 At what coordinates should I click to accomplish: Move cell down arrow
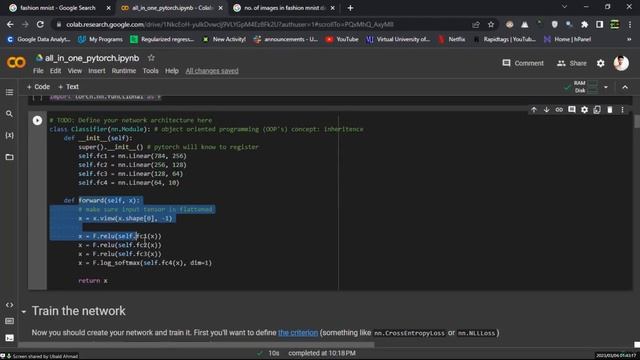(547, 110)
